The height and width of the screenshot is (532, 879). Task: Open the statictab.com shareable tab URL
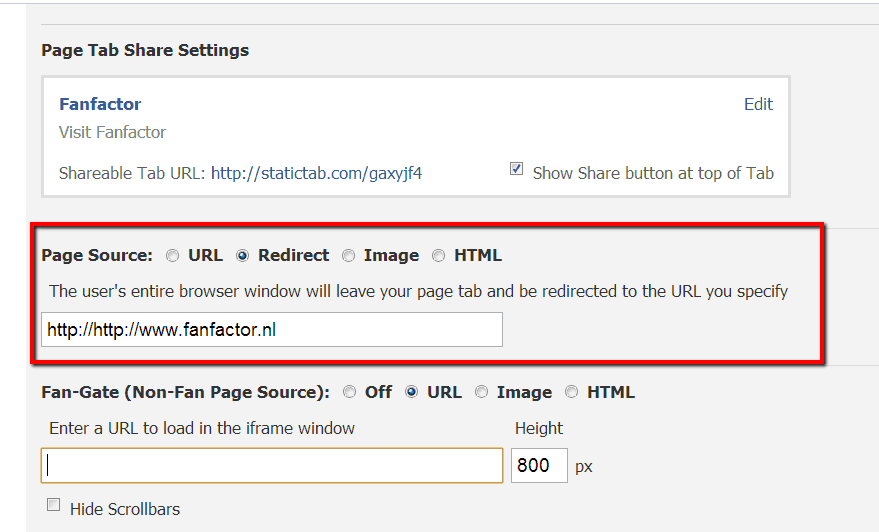(x=316, y=173)
